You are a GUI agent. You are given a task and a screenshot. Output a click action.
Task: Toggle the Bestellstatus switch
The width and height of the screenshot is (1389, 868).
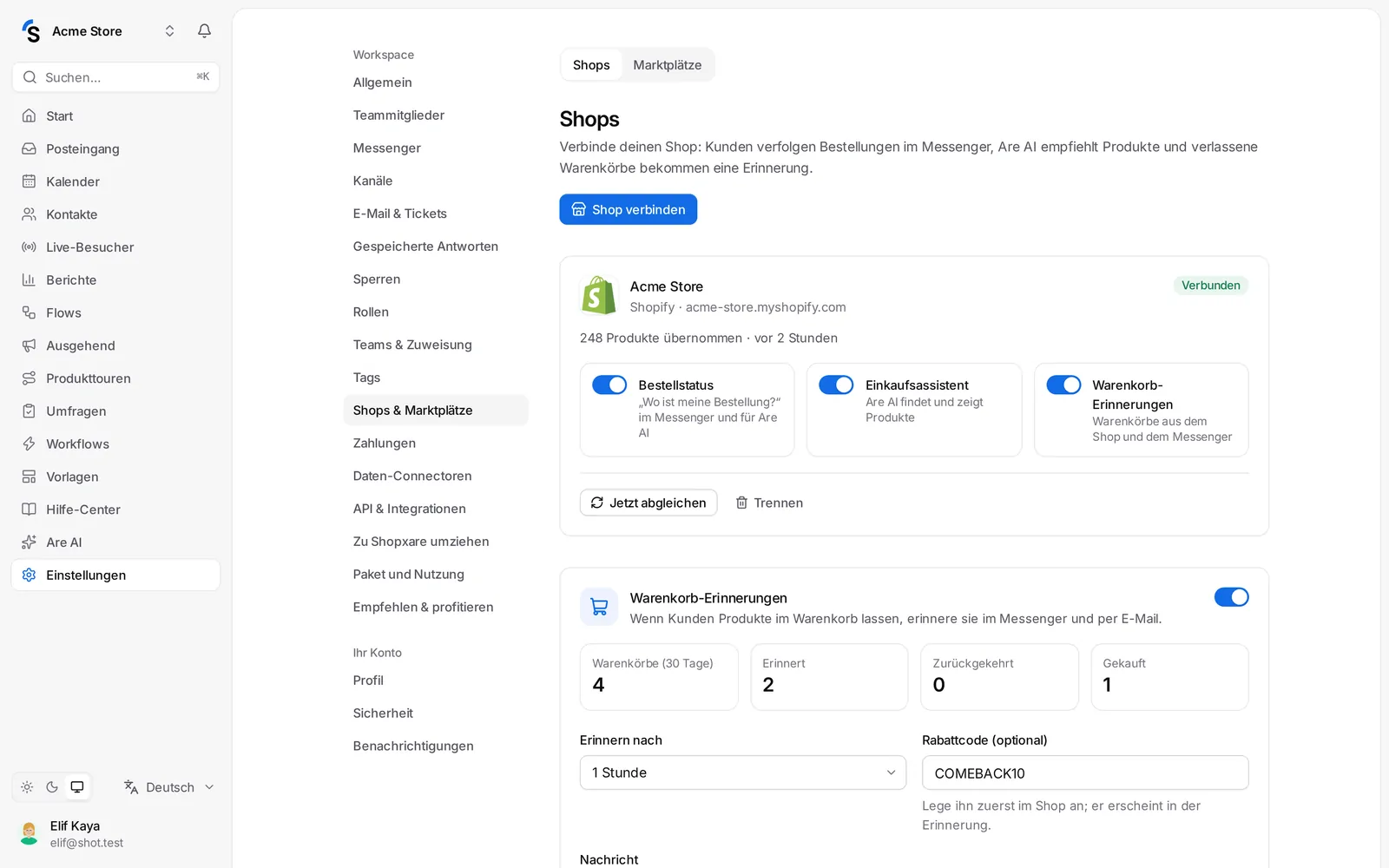click(x=609, y=385)
